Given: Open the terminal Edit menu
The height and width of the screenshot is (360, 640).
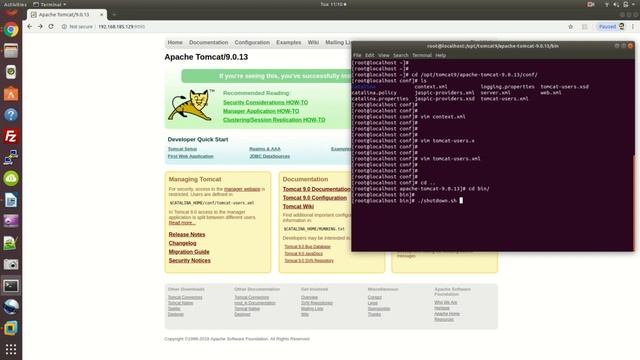Looking at the screenshot, I should point(370,55).
